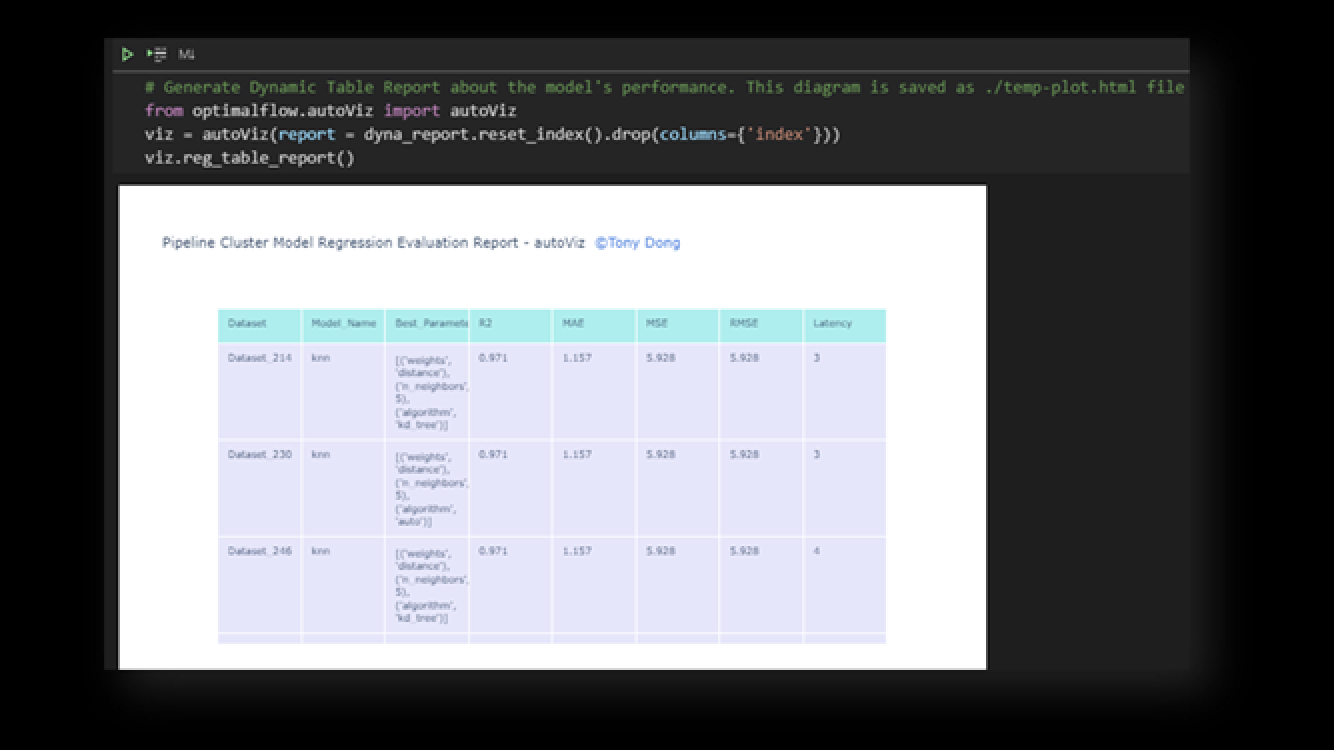Click the run-by-line cell icon
The image size is (1334, 750).
157,54
